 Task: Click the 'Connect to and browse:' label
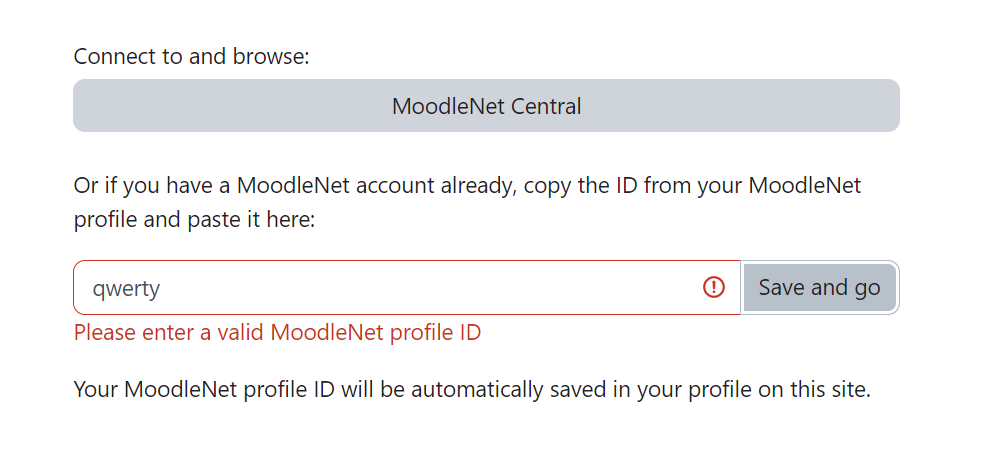[192, 57]
